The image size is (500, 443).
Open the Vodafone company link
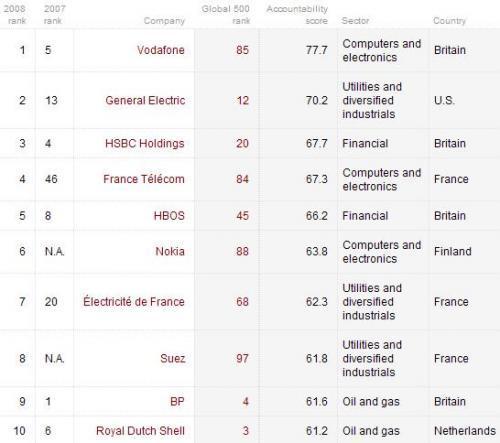(x=161, y=50)
